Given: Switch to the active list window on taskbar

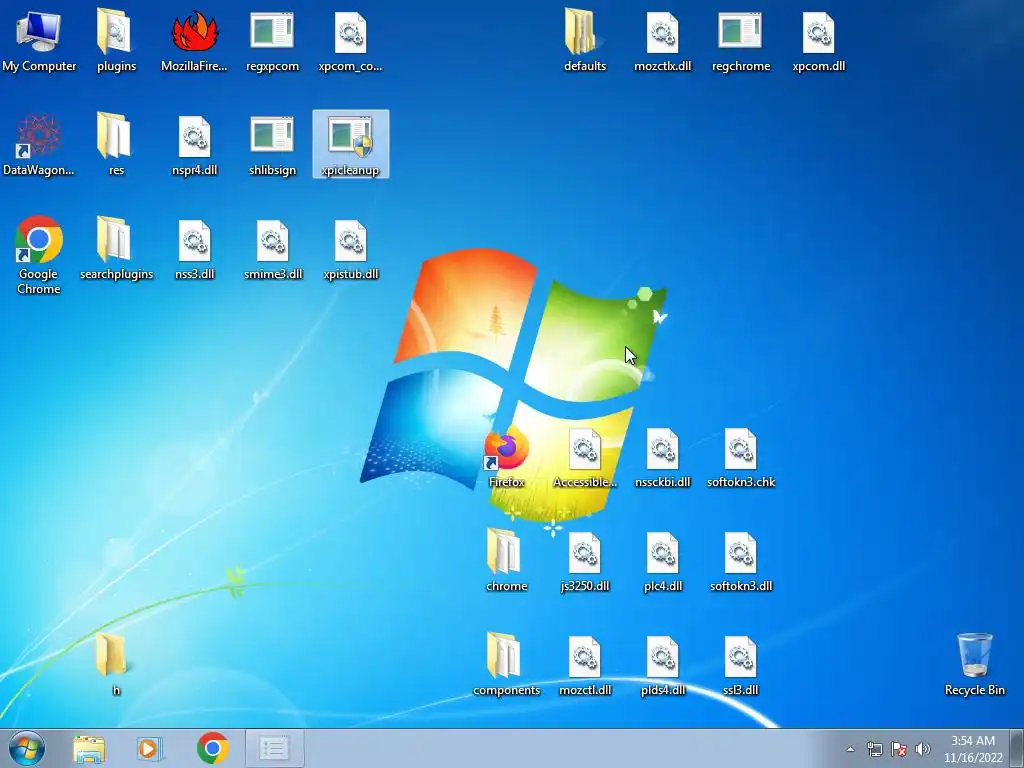Looking at the screenshot, I should click(274, 748).
